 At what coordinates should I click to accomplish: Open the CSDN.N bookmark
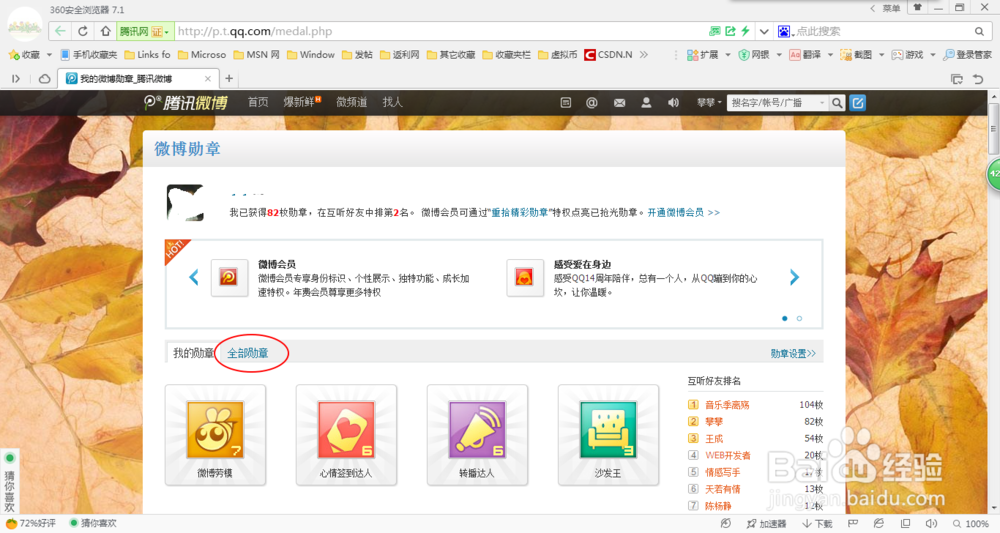click(x=608, y=55)
